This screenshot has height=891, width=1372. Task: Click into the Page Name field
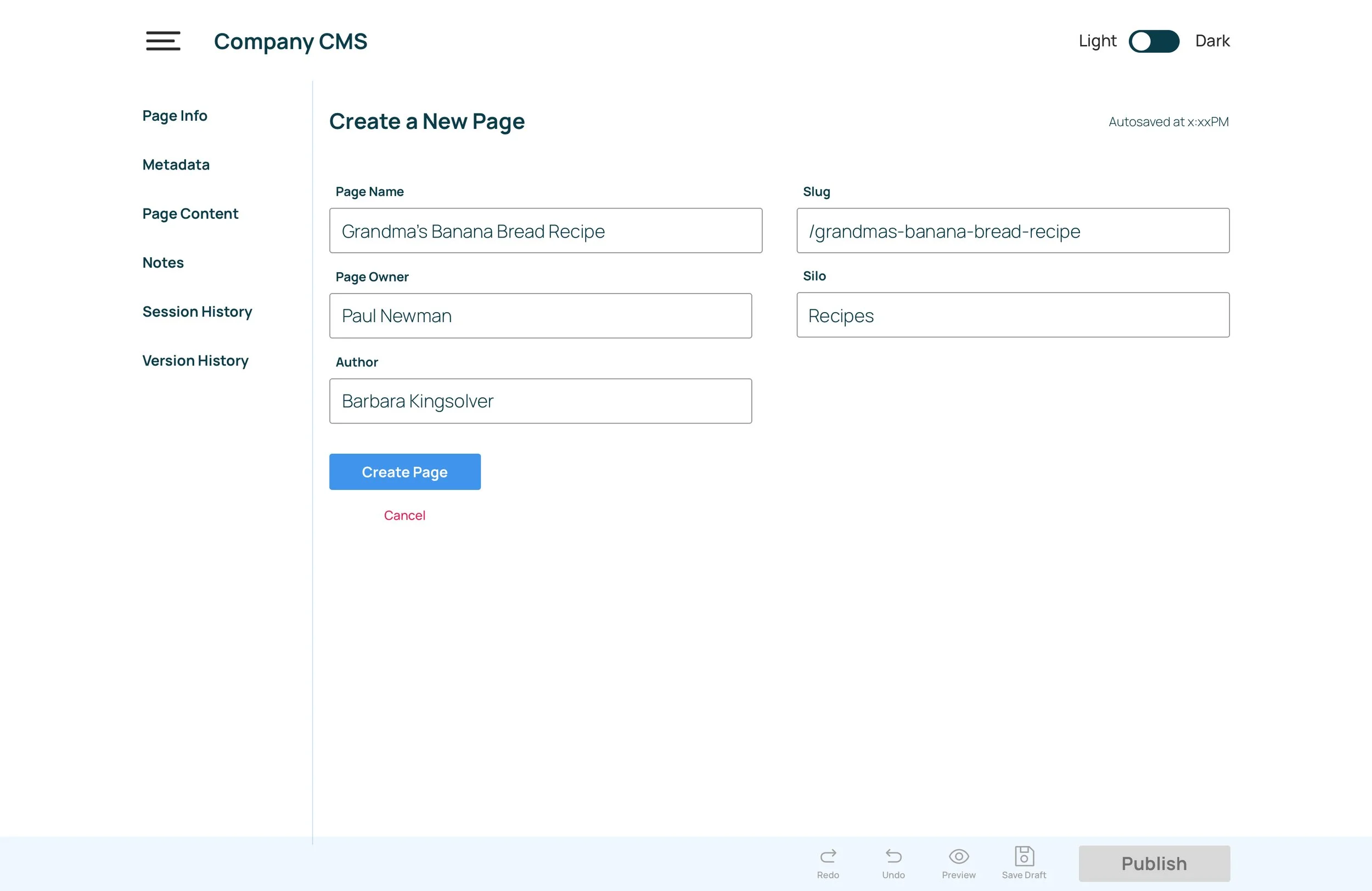point(546,230)
